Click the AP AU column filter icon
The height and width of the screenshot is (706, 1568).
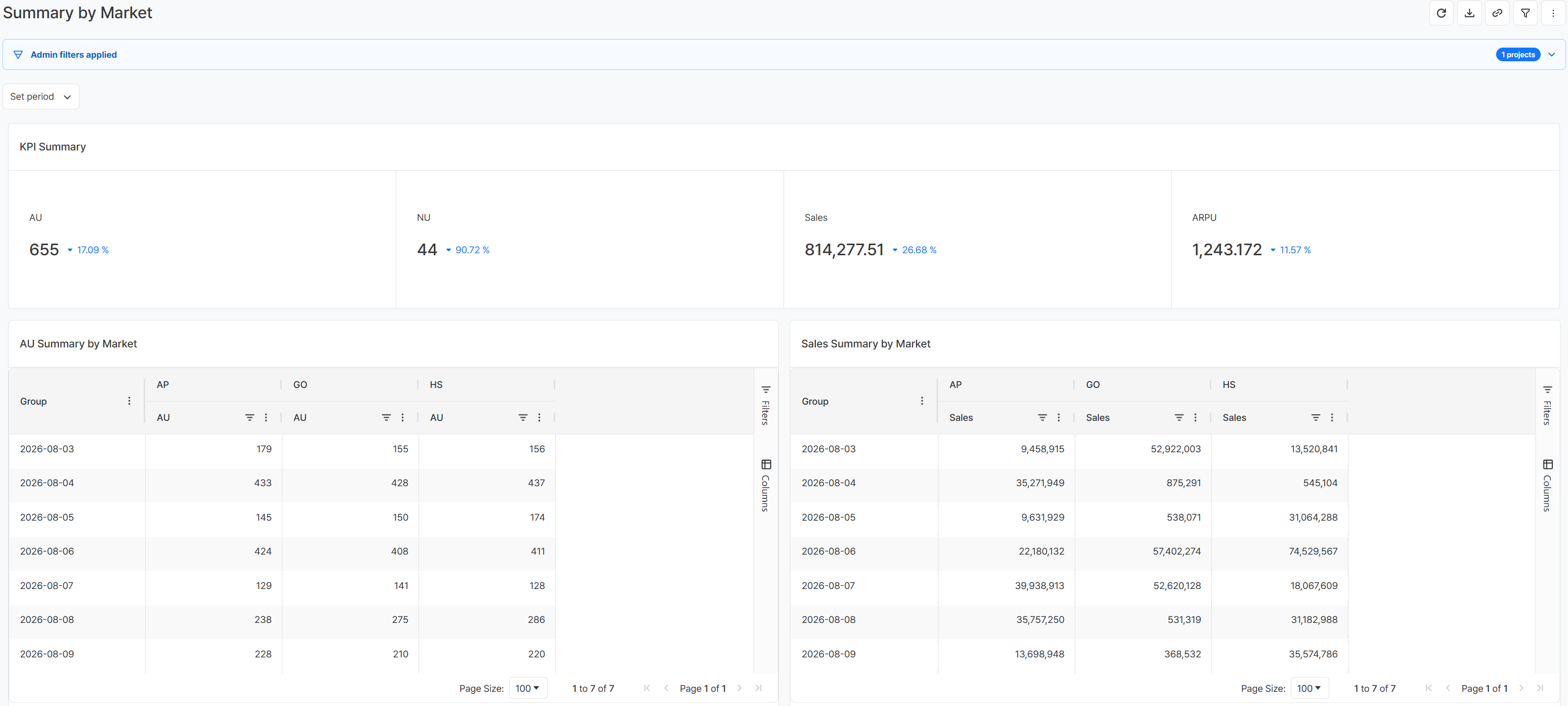click(250, 417)
